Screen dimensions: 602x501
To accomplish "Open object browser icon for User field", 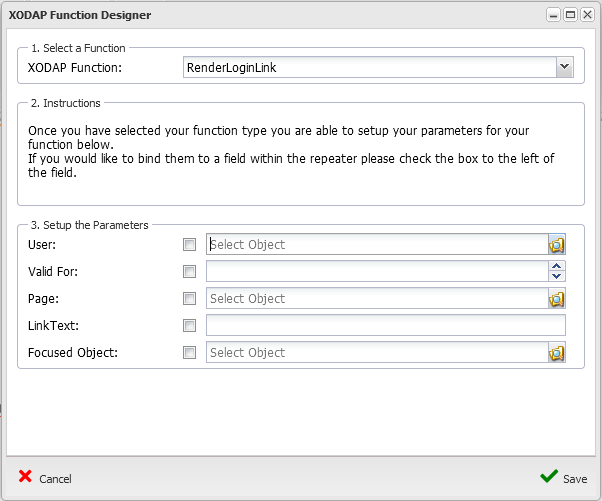I will tap(556, 245).
